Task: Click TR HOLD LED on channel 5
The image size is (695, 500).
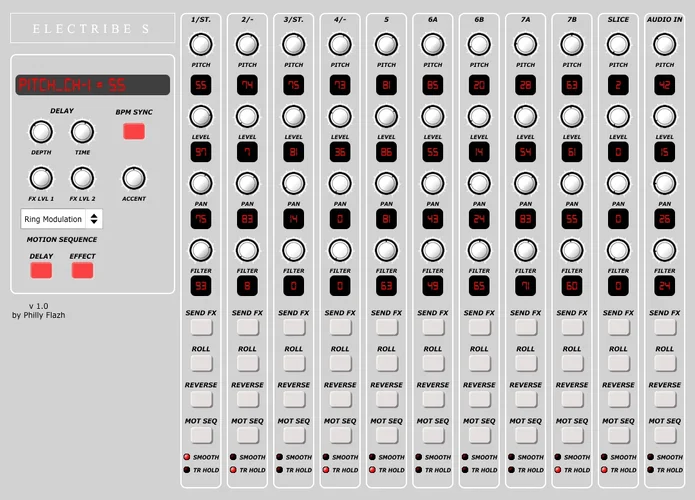Action: coord(372,470)
